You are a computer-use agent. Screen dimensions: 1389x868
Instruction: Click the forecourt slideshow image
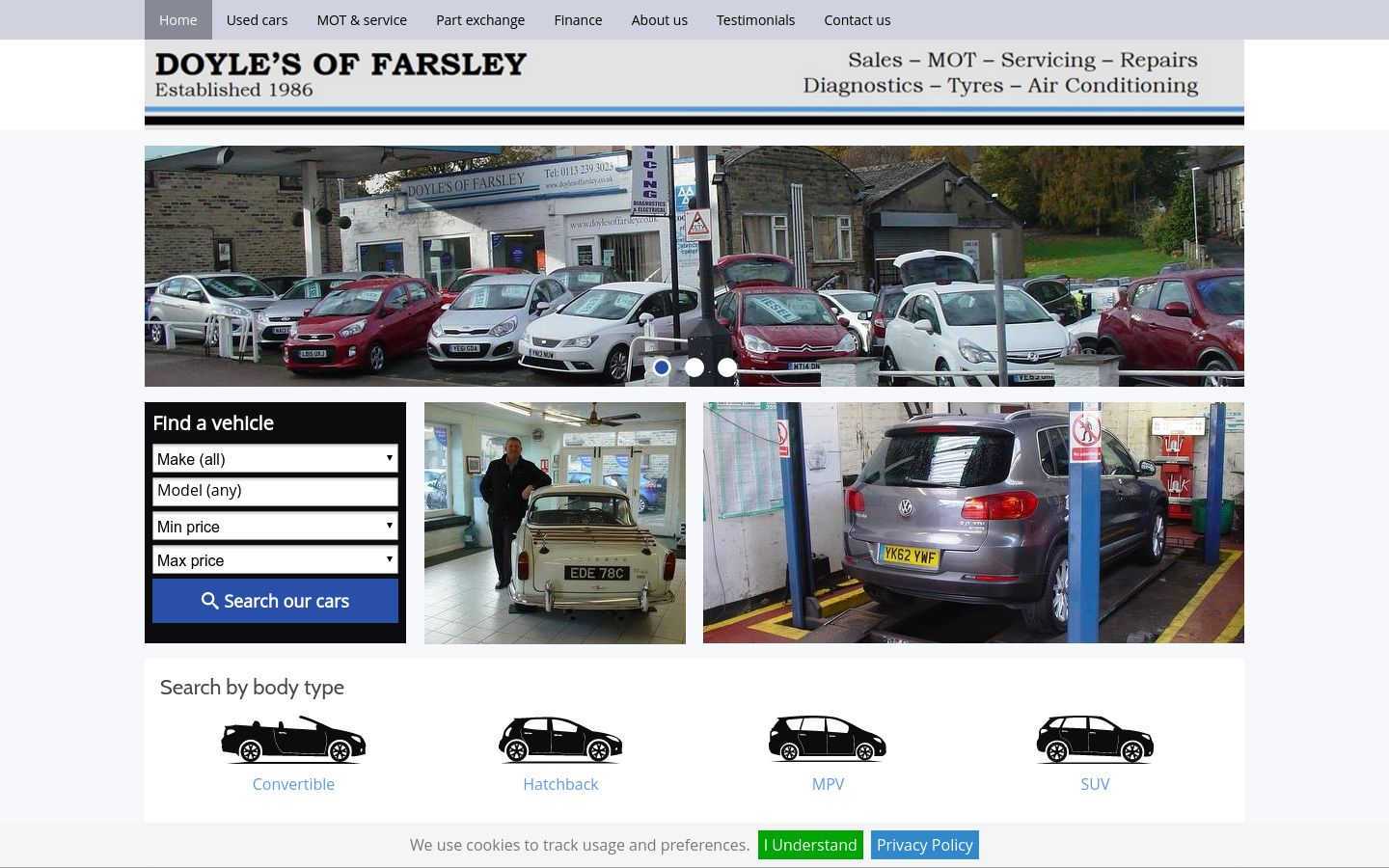click(694, 266)
